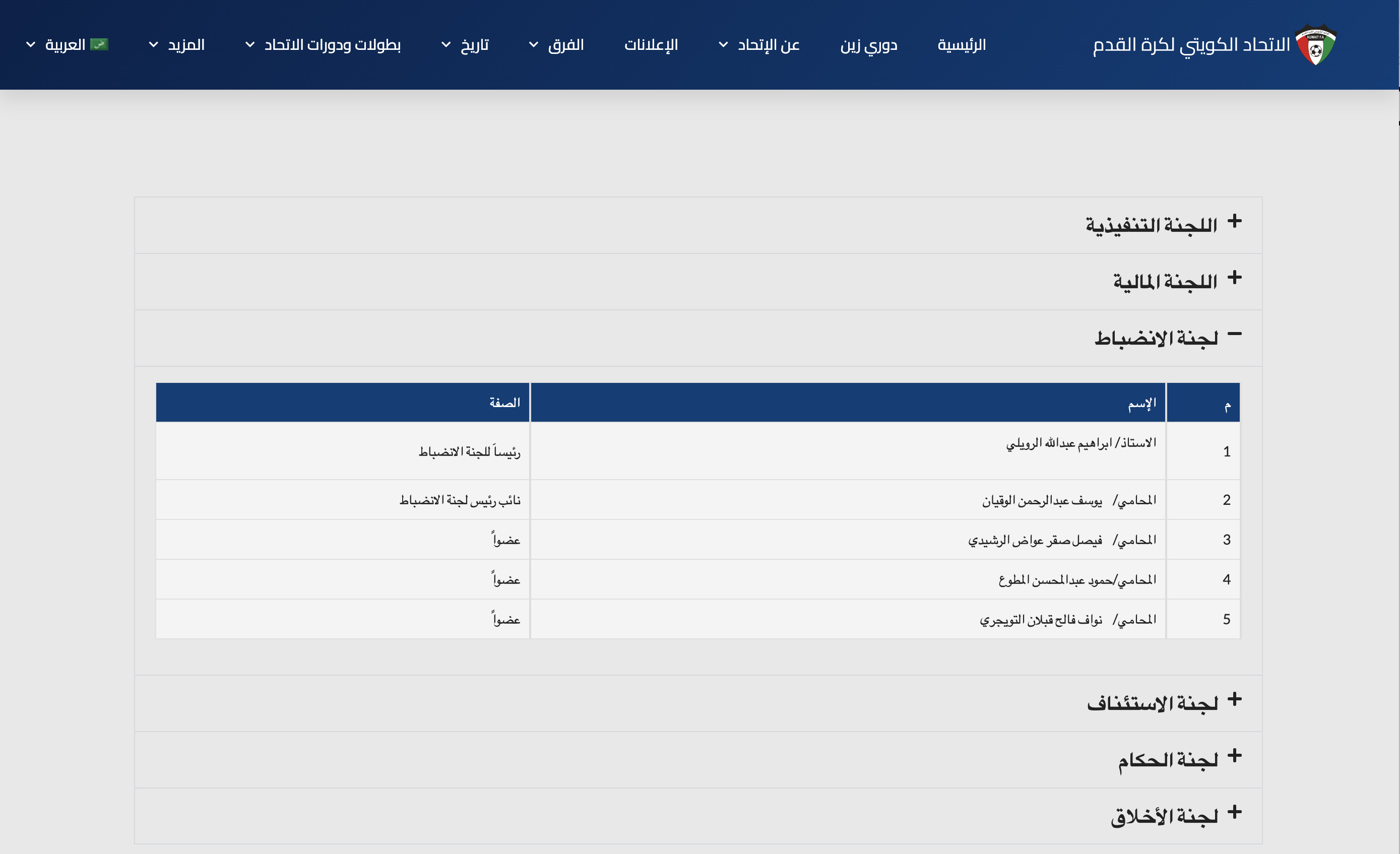Click the Kuwait Football Association logo
This screenshot has height=854, width=1400.
click(x=1315, y=44)
